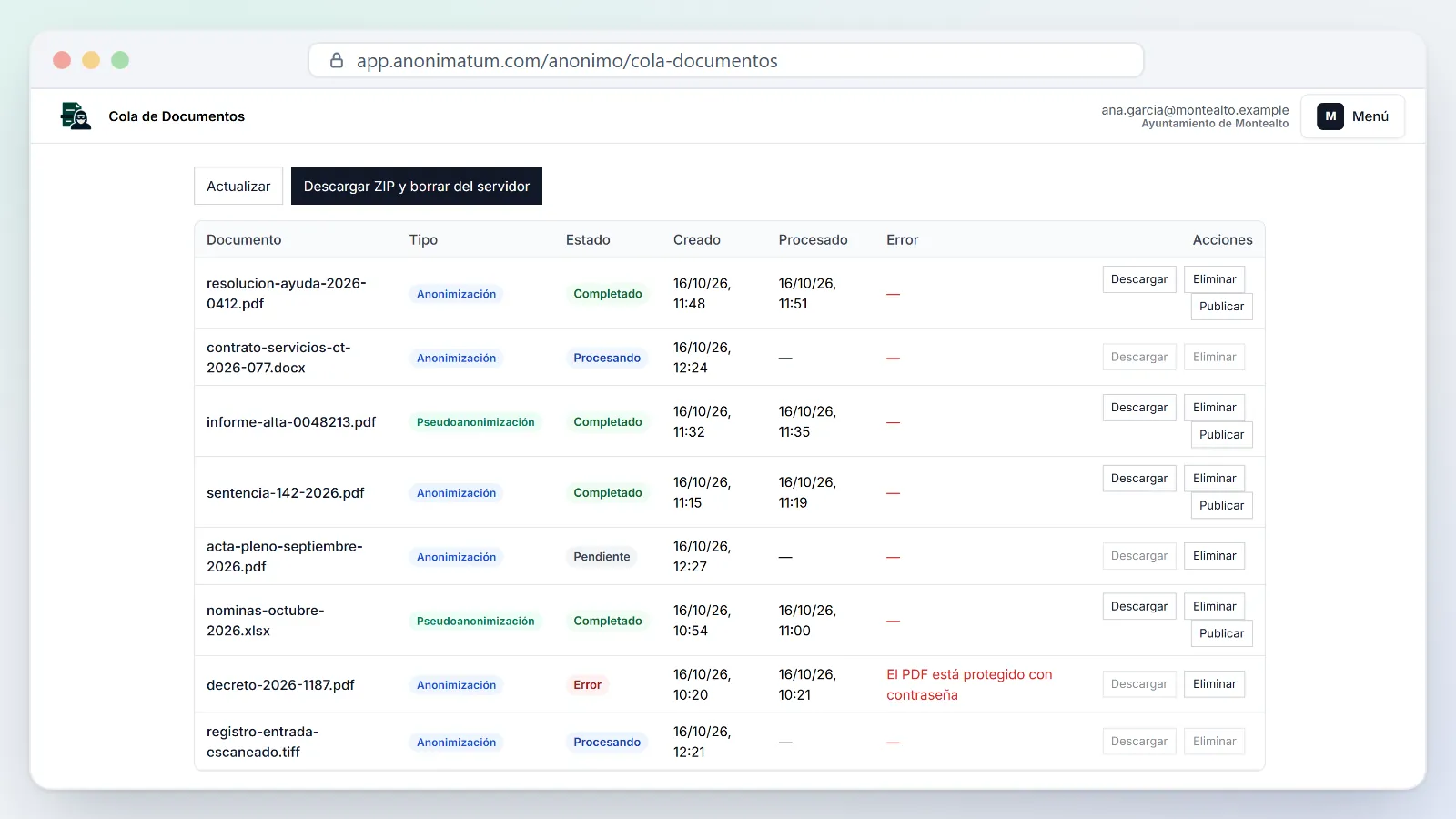Screen dimensions: 1456x819
Task: Click the Anonimatum document logo icon
Action: point(76,116)
